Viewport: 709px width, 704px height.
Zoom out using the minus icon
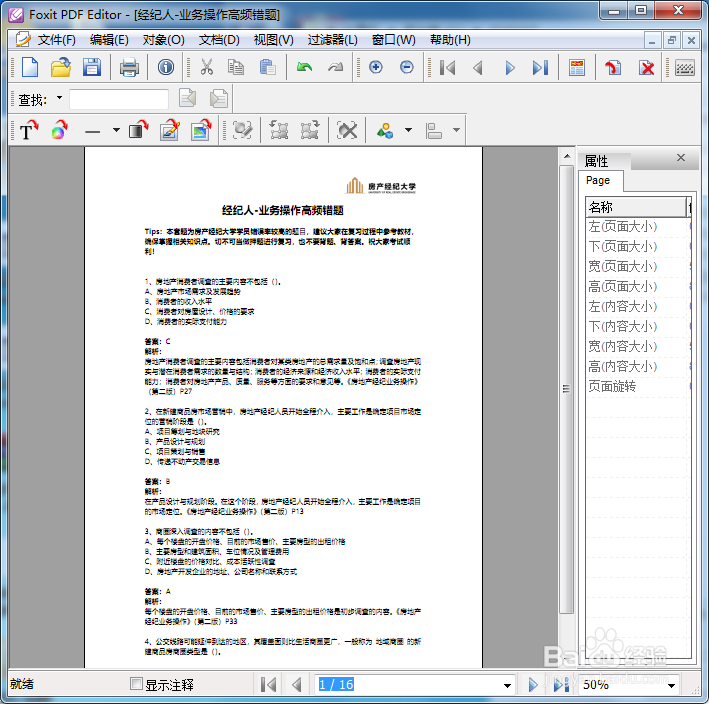click(x=407, y=67)
